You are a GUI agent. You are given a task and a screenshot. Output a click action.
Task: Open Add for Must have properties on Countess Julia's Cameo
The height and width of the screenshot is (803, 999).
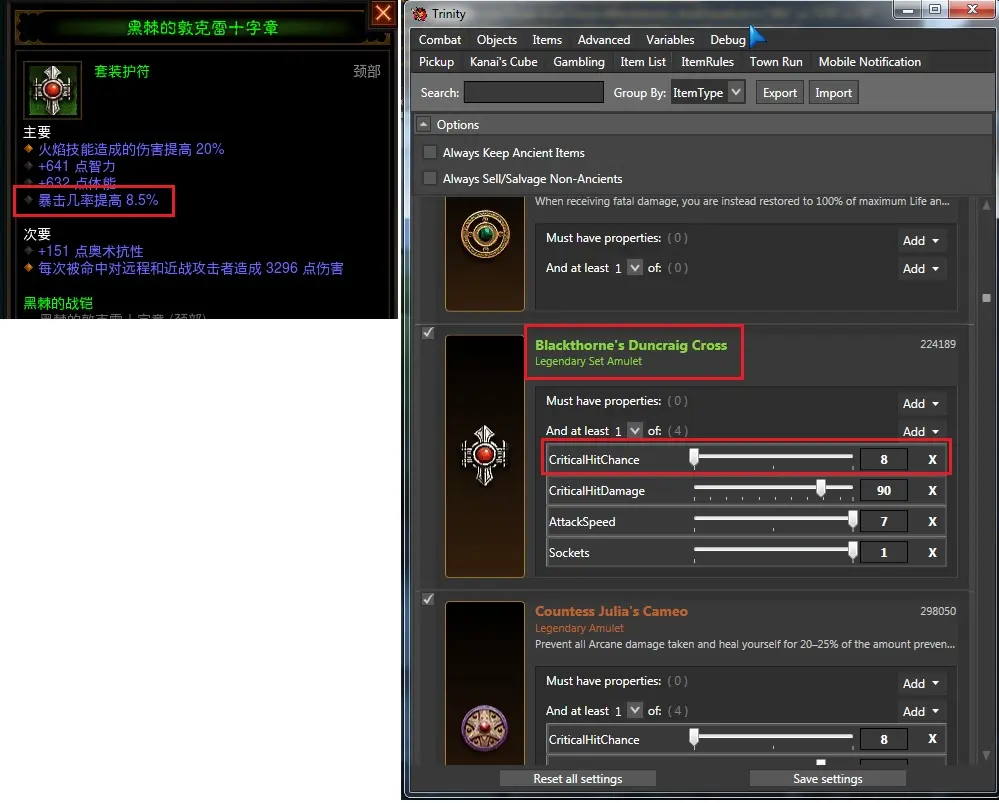click(x=921, y=683)
